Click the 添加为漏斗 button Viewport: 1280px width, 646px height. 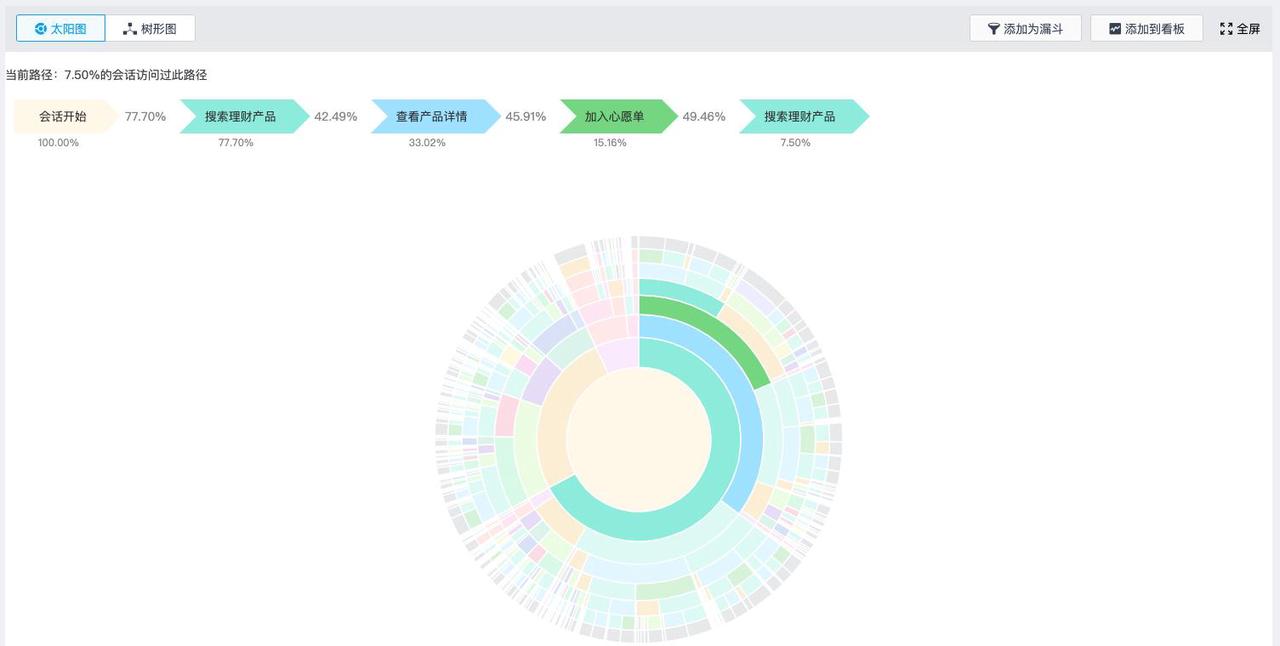tap(1025, 29)
